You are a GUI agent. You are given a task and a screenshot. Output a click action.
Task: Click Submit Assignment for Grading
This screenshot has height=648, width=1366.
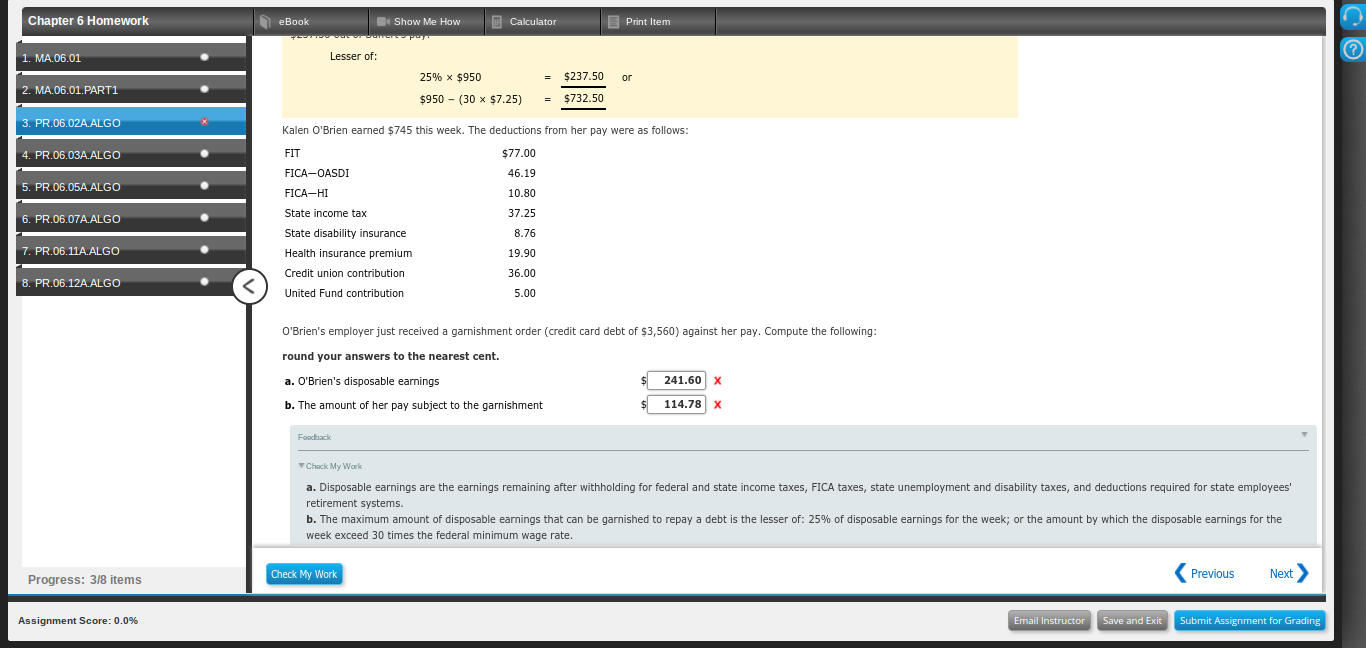1249,620
